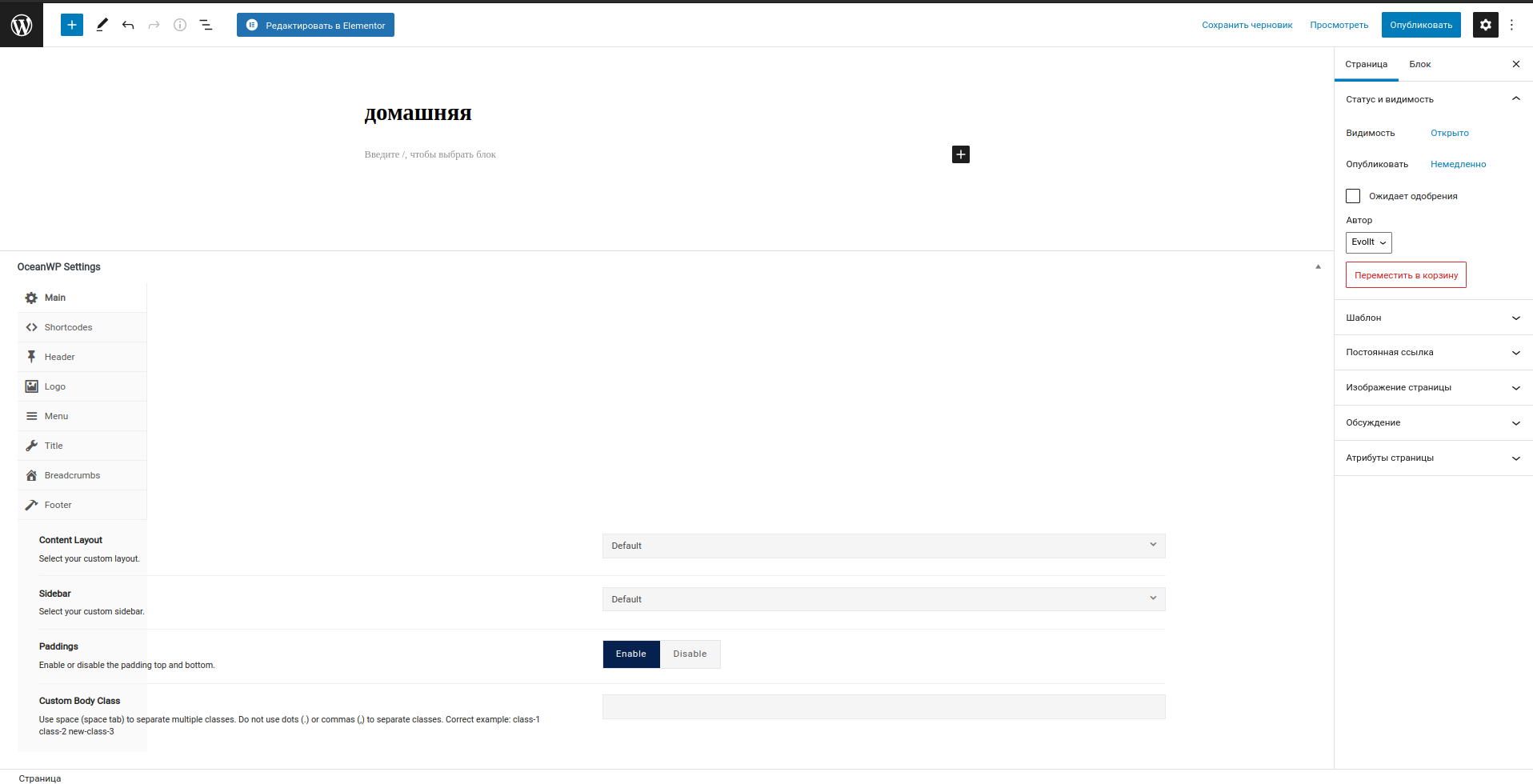Check the Ожидает одобрения checkbox
This screenshot has width=1533, height=784.
(x=1353, y=196)
